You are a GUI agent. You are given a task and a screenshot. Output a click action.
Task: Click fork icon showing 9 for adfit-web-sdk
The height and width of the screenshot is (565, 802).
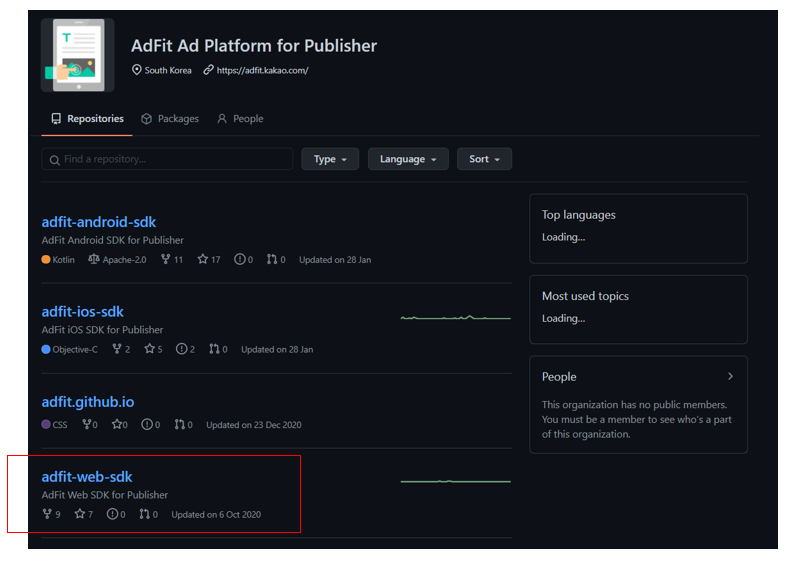[x=47, y=514]
